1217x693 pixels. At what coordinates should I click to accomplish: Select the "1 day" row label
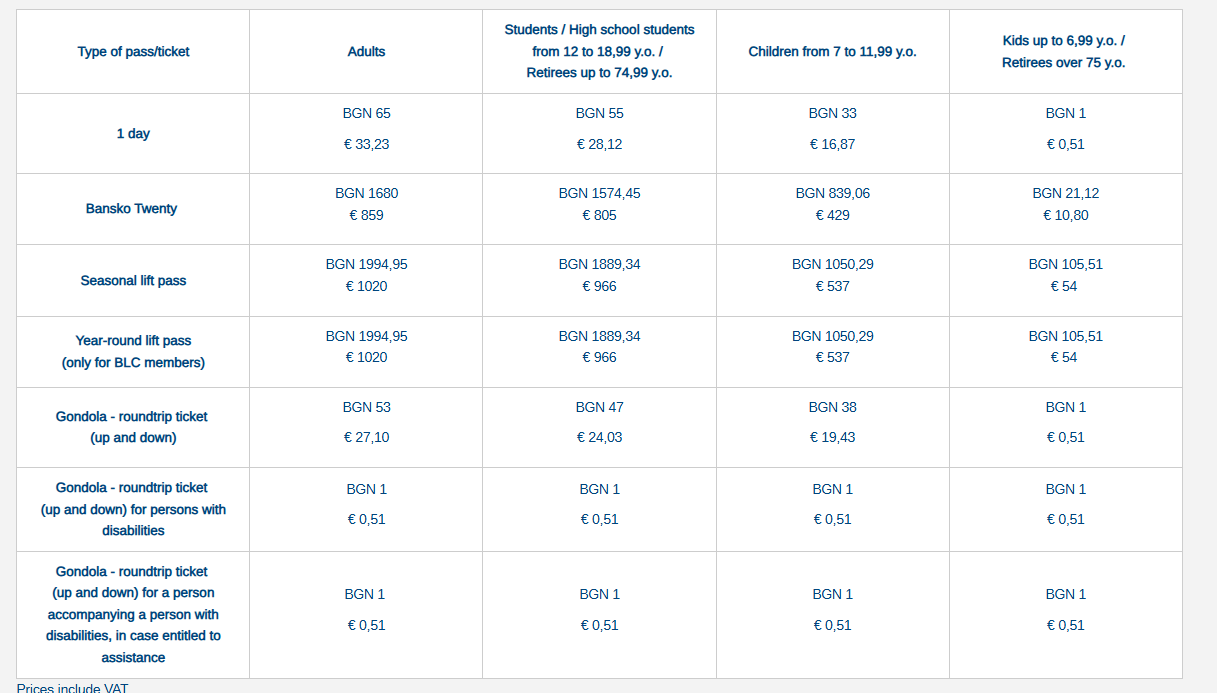(133, 134)
